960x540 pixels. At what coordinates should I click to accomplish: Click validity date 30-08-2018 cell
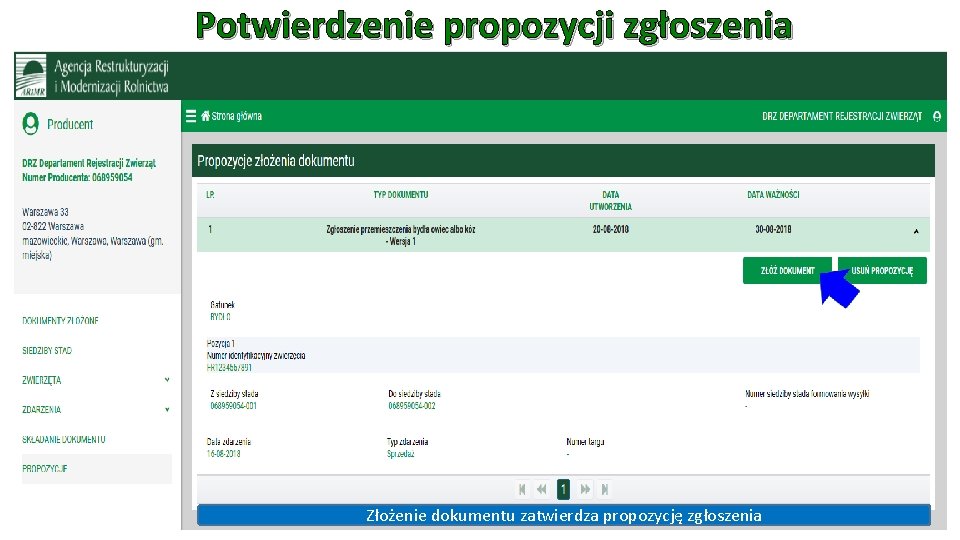(773, 230)
